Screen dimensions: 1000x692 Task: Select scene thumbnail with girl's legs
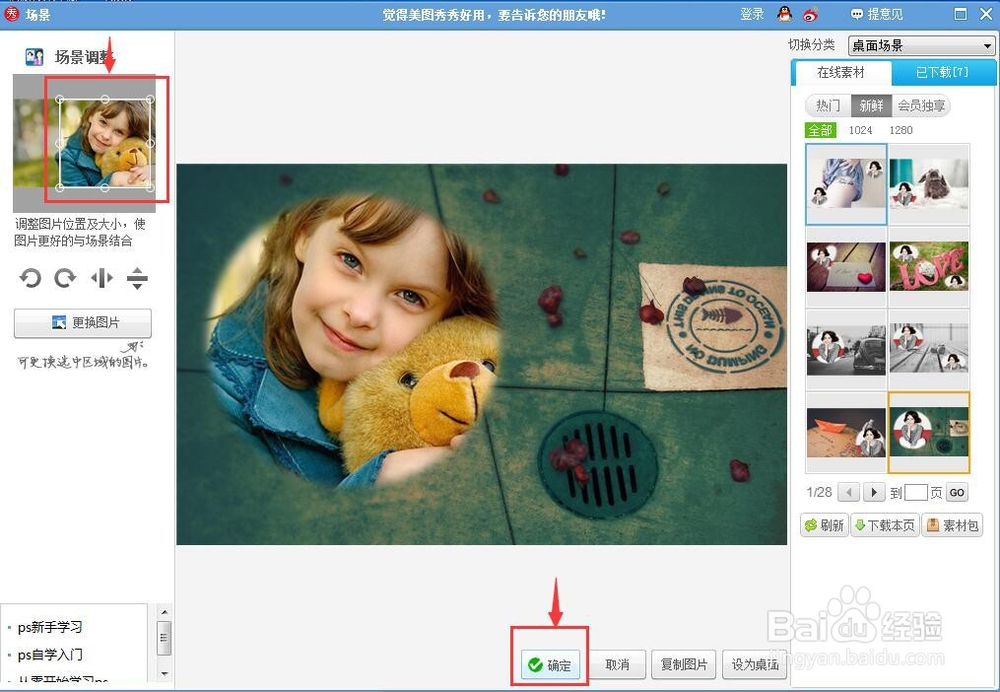pyautogui.click(x=846, y=184)
